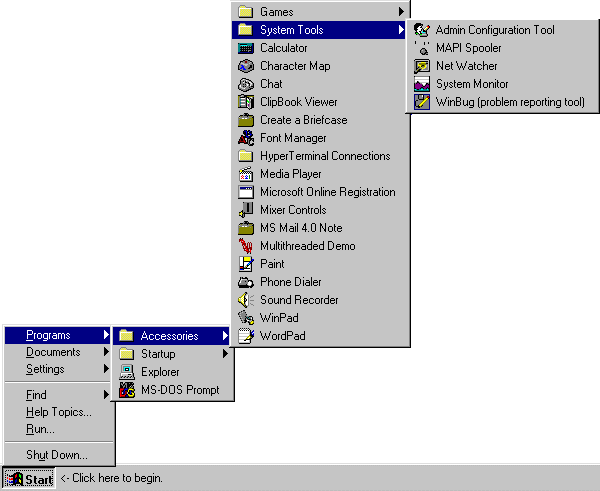Expand the Programs submenu arrow
The image size is (600, 491).
click(x=106, y=335)
